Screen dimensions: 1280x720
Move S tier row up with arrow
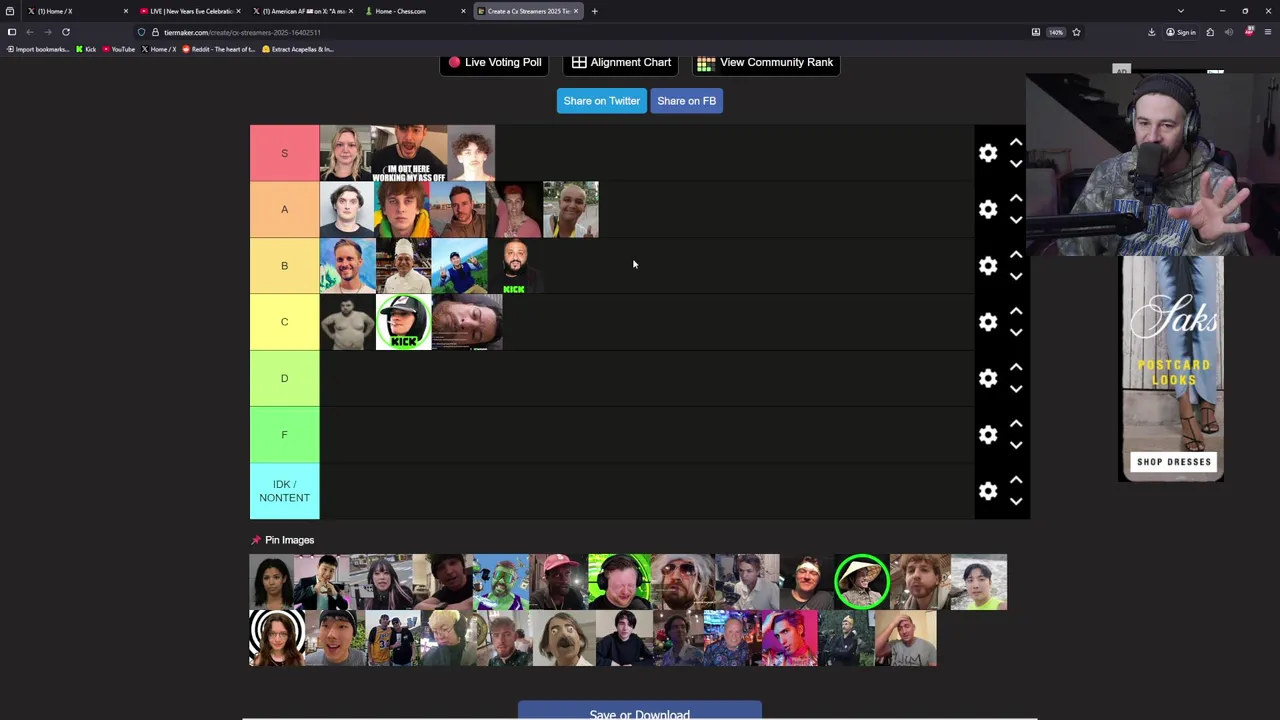(1016, 142)
